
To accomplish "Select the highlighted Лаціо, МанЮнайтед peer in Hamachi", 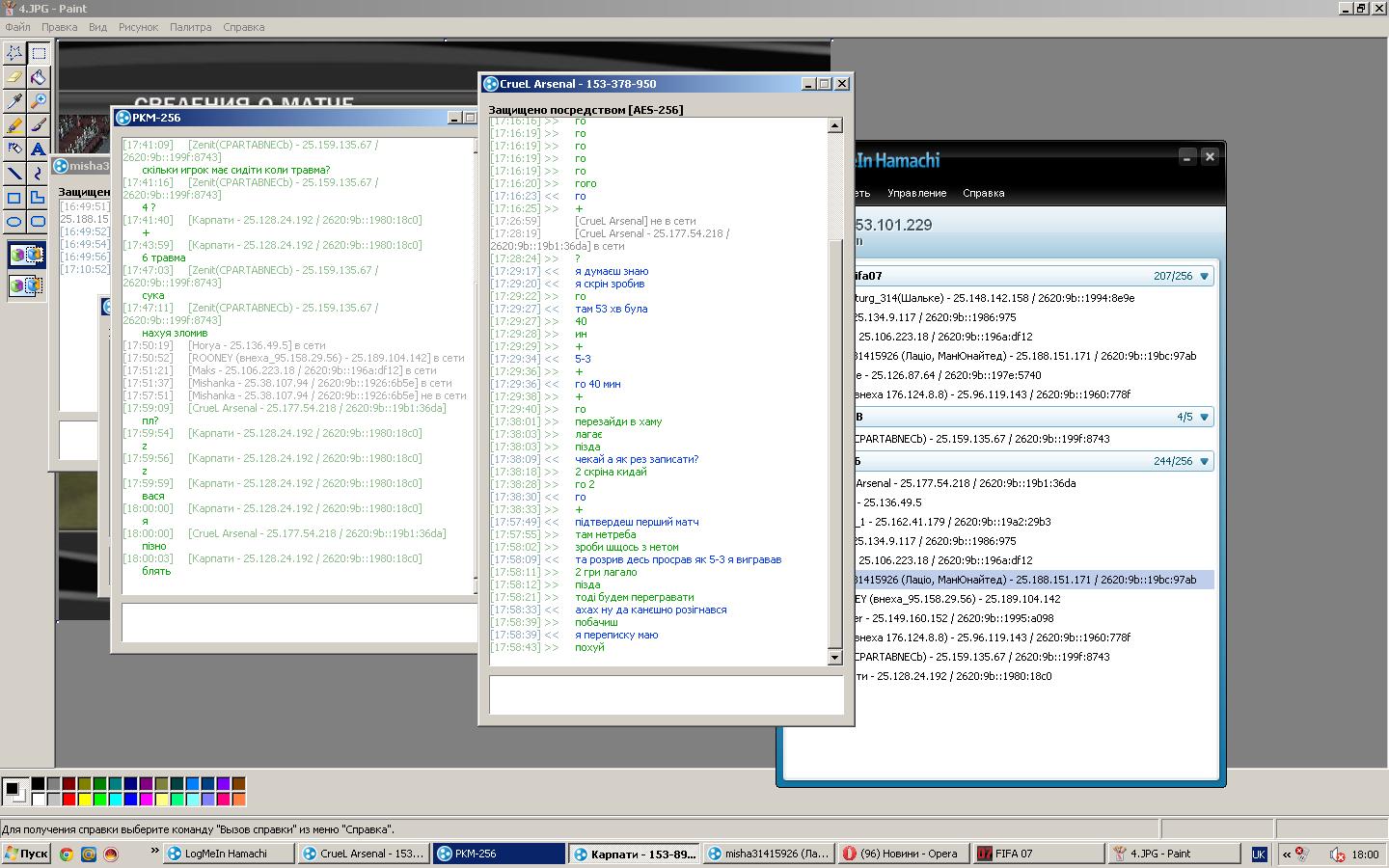I will click(1022, 580).
